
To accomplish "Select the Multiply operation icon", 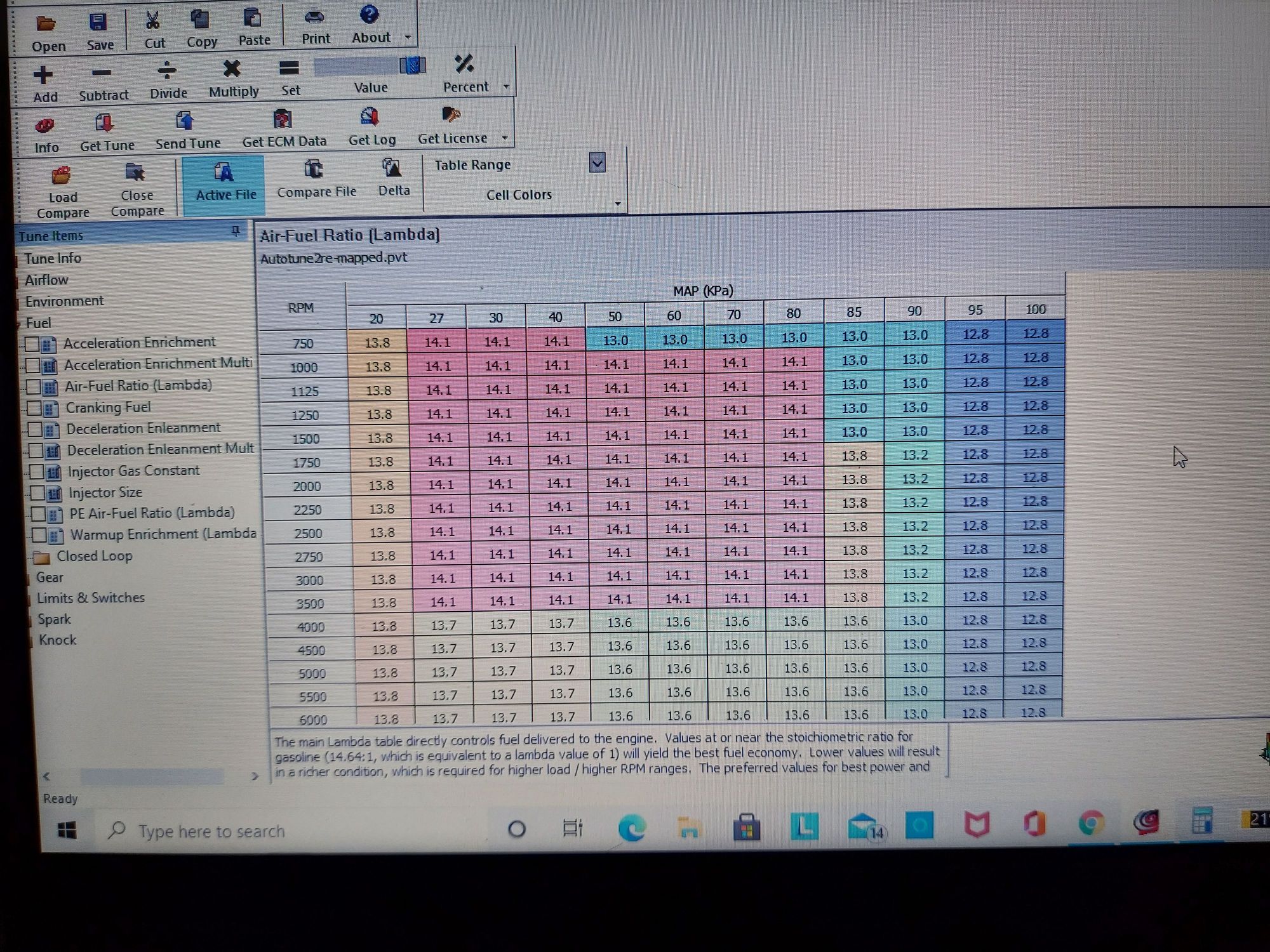I will pos(232,69).
